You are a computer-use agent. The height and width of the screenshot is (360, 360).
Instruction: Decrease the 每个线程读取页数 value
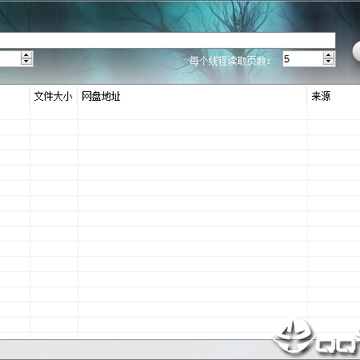(x=329, y=62)
